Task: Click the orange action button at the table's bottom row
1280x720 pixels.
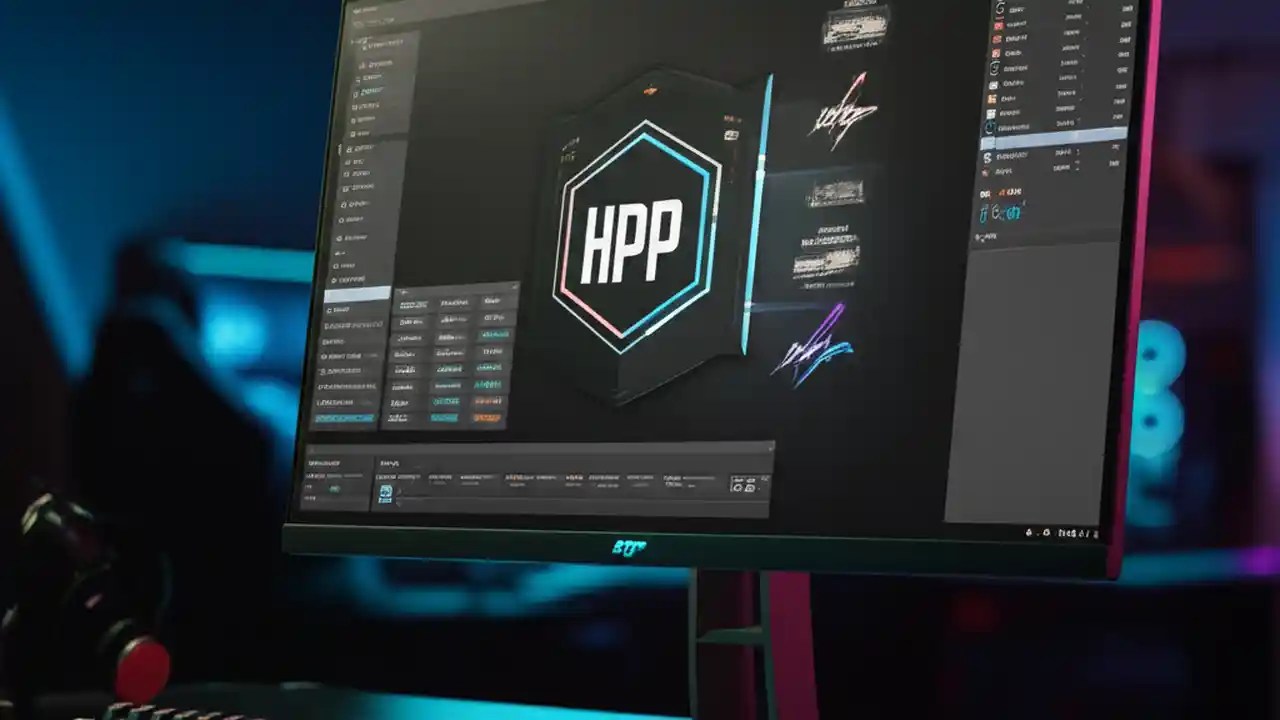Action: 488,419
